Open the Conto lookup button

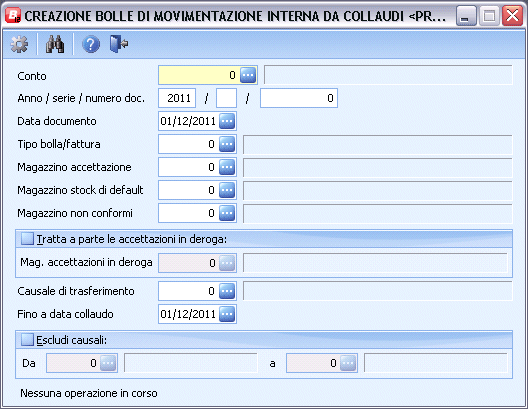pyautogui.click(x=248, y=75)
